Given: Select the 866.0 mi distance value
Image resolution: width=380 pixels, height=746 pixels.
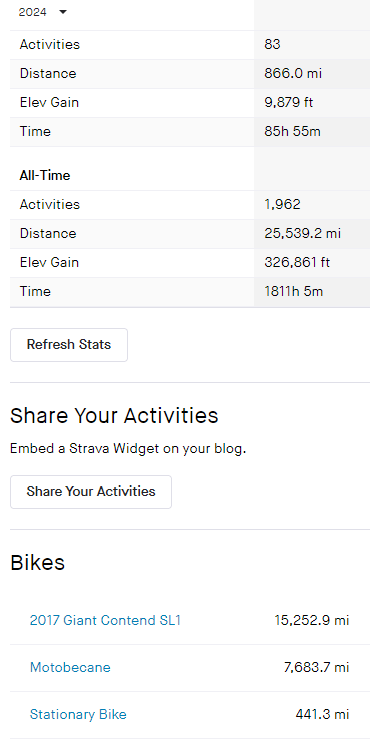Looking at the screenshot, I should 292,74.
